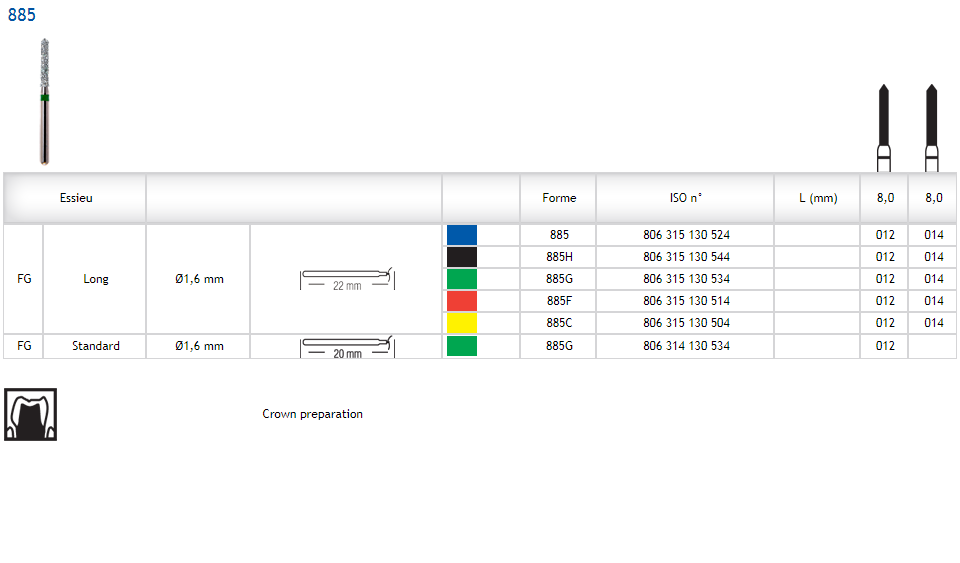Select the blue swatch for form 885
Screen dimensions: 960x563
[x=462, y=235]
